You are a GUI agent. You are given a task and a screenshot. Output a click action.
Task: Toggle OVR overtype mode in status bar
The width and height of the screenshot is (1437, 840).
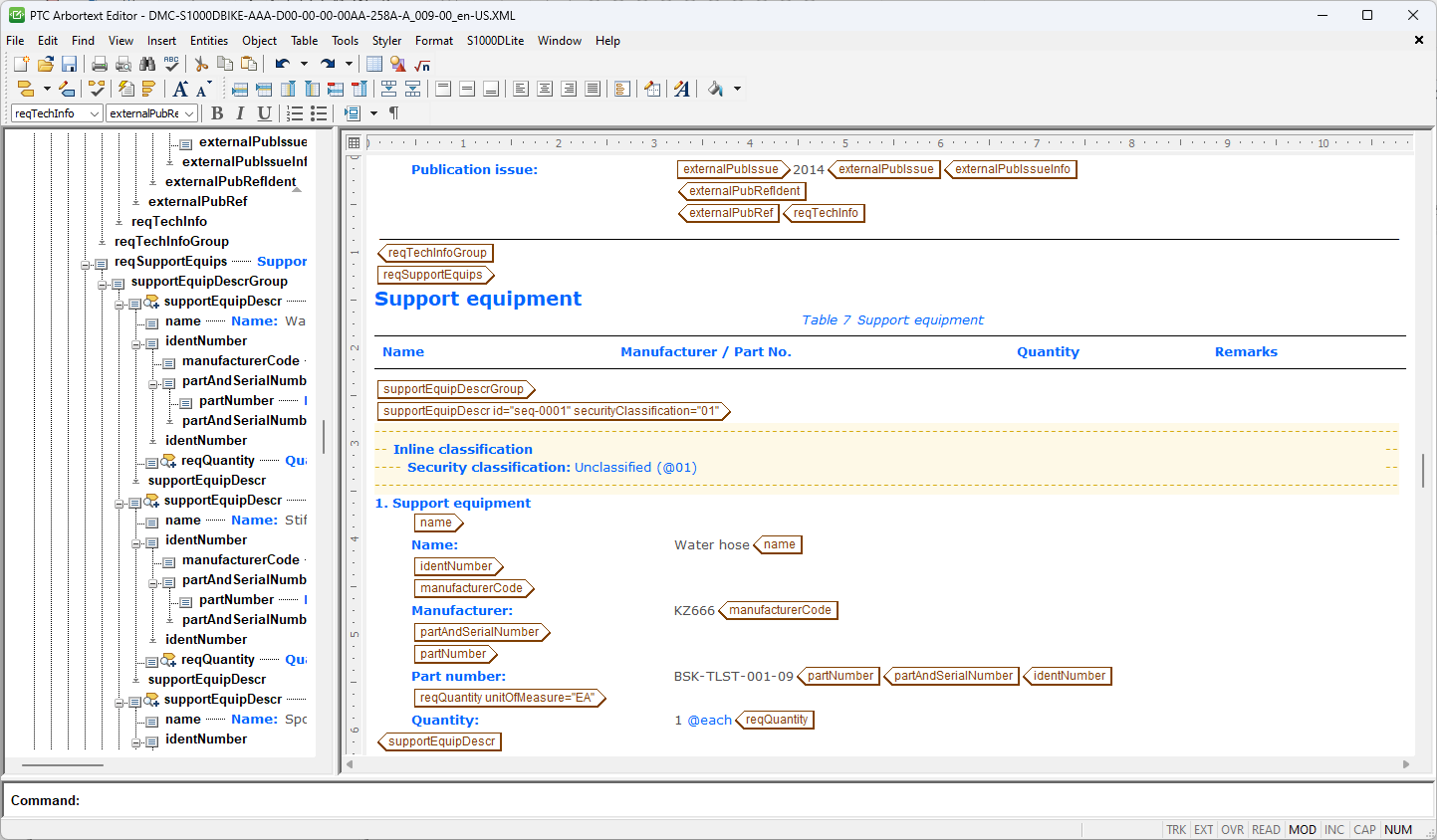coord(1233,830)
